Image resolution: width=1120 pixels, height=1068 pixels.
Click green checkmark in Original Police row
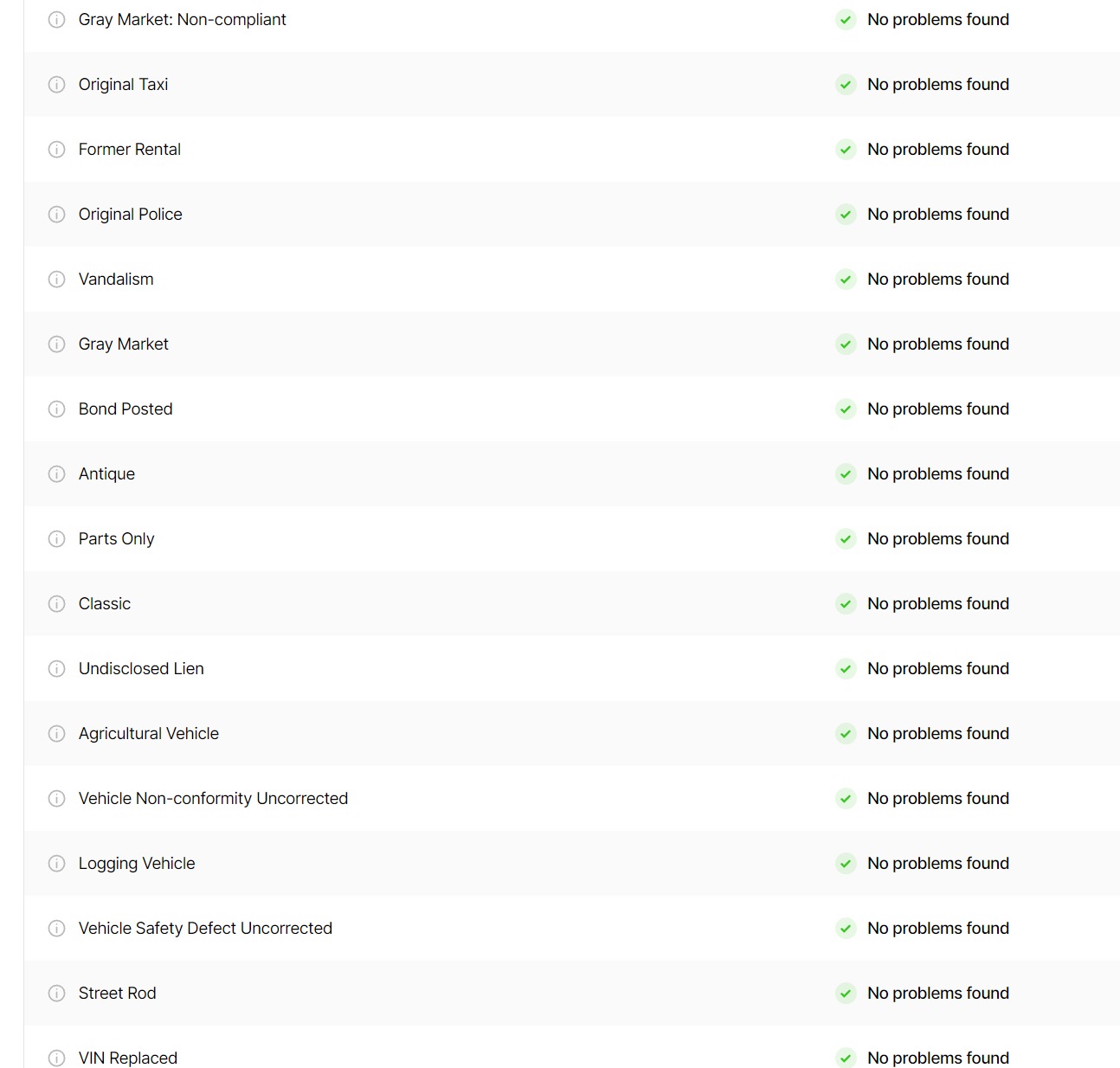[x=846, y=215]
